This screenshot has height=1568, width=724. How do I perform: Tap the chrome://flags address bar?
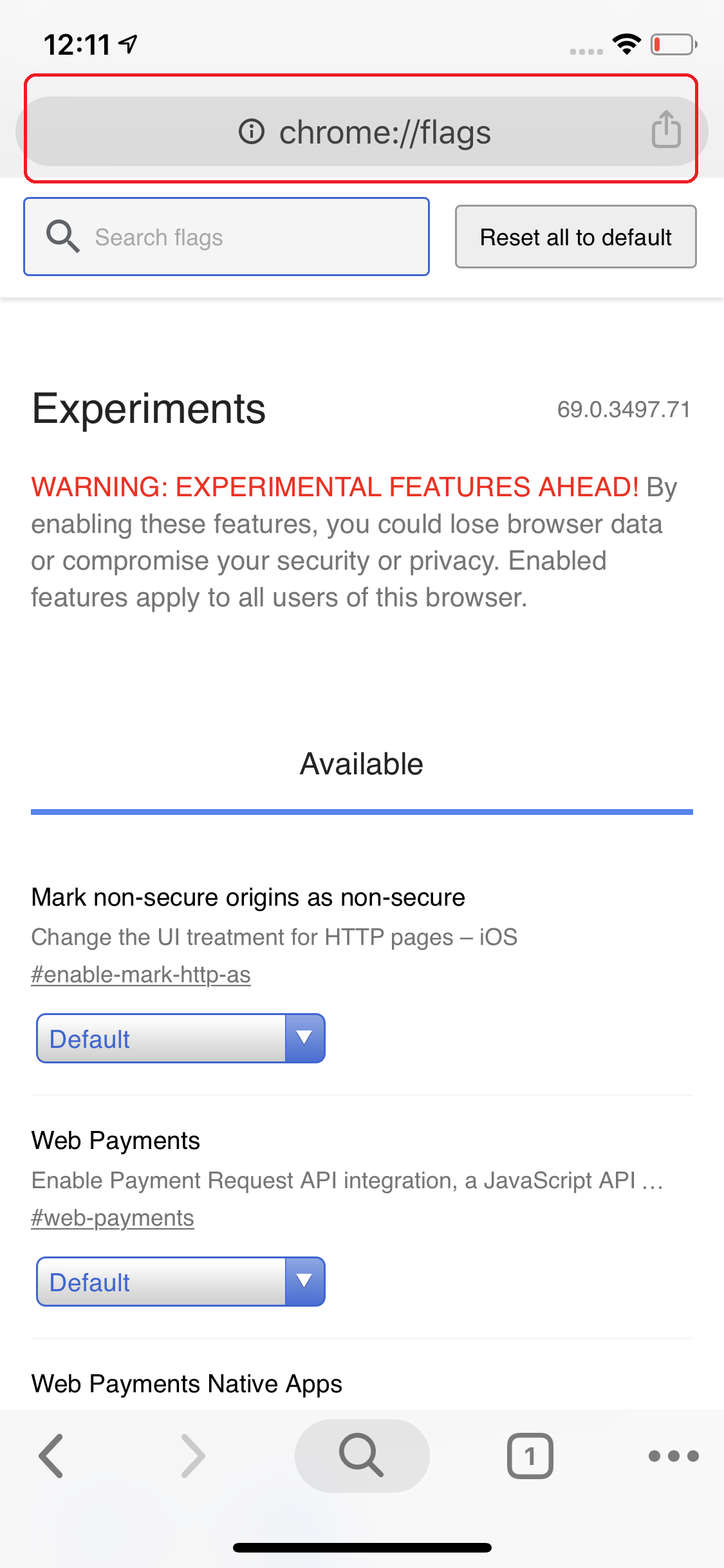click(385, 132)
